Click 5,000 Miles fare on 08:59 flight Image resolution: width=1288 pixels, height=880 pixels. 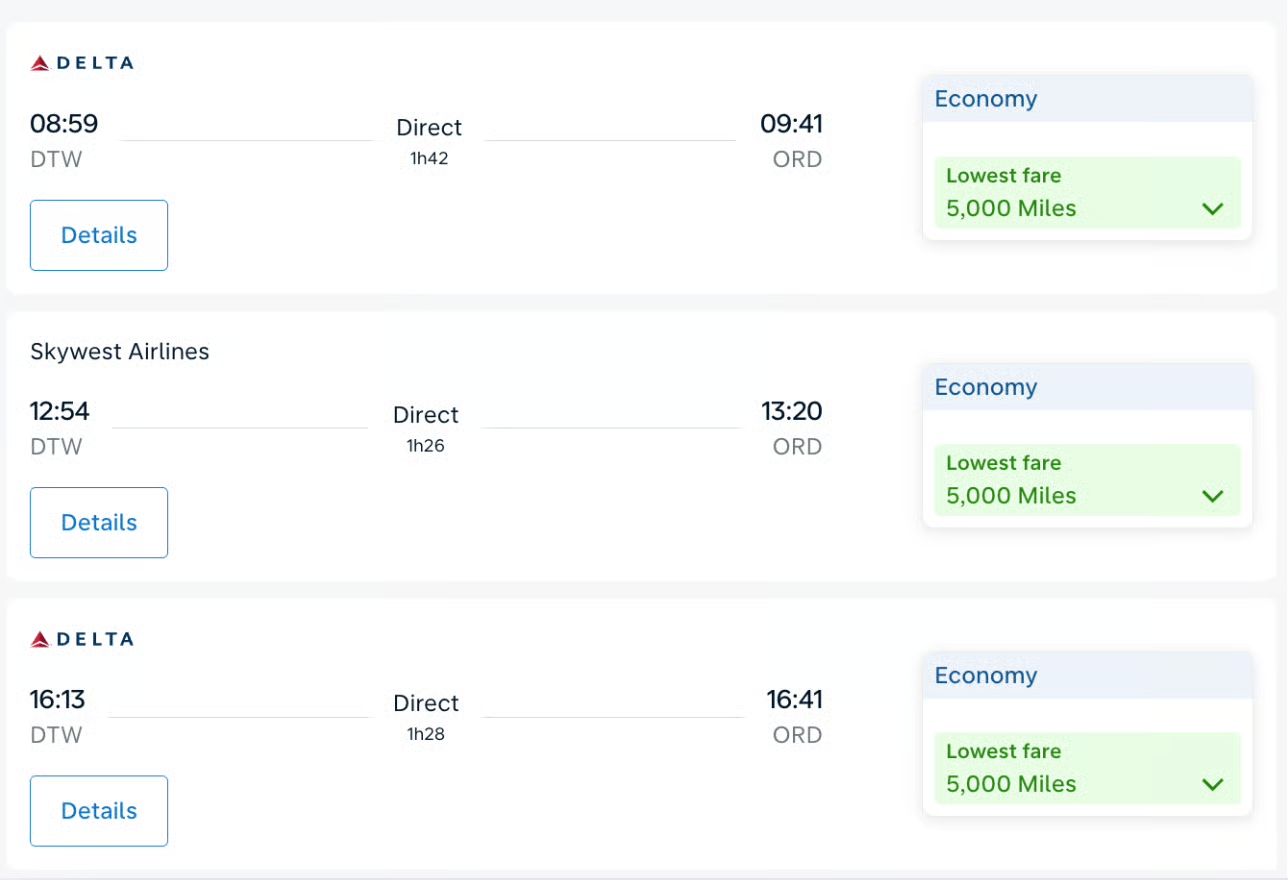click(1011, 208)
